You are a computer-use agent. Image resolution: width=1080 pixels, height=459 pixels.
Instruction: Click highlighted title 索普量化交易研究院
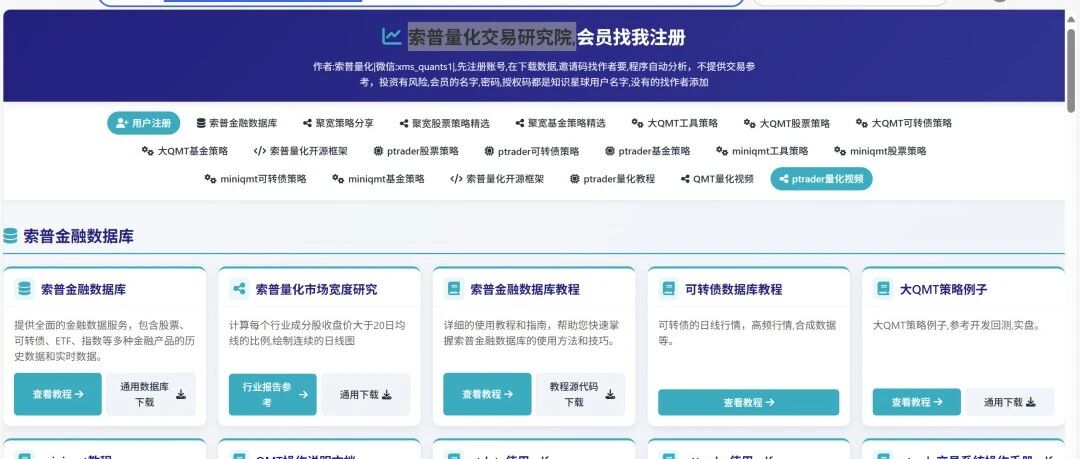[x=492, y=37]
